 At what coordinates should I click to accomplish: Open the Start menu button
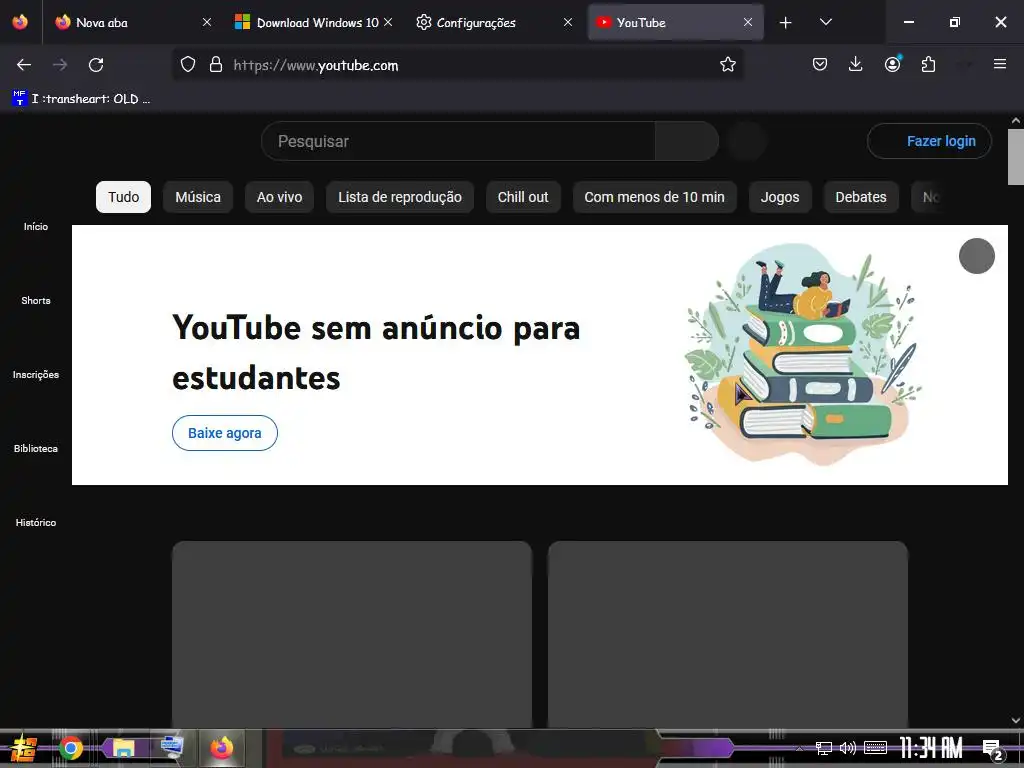24,748
